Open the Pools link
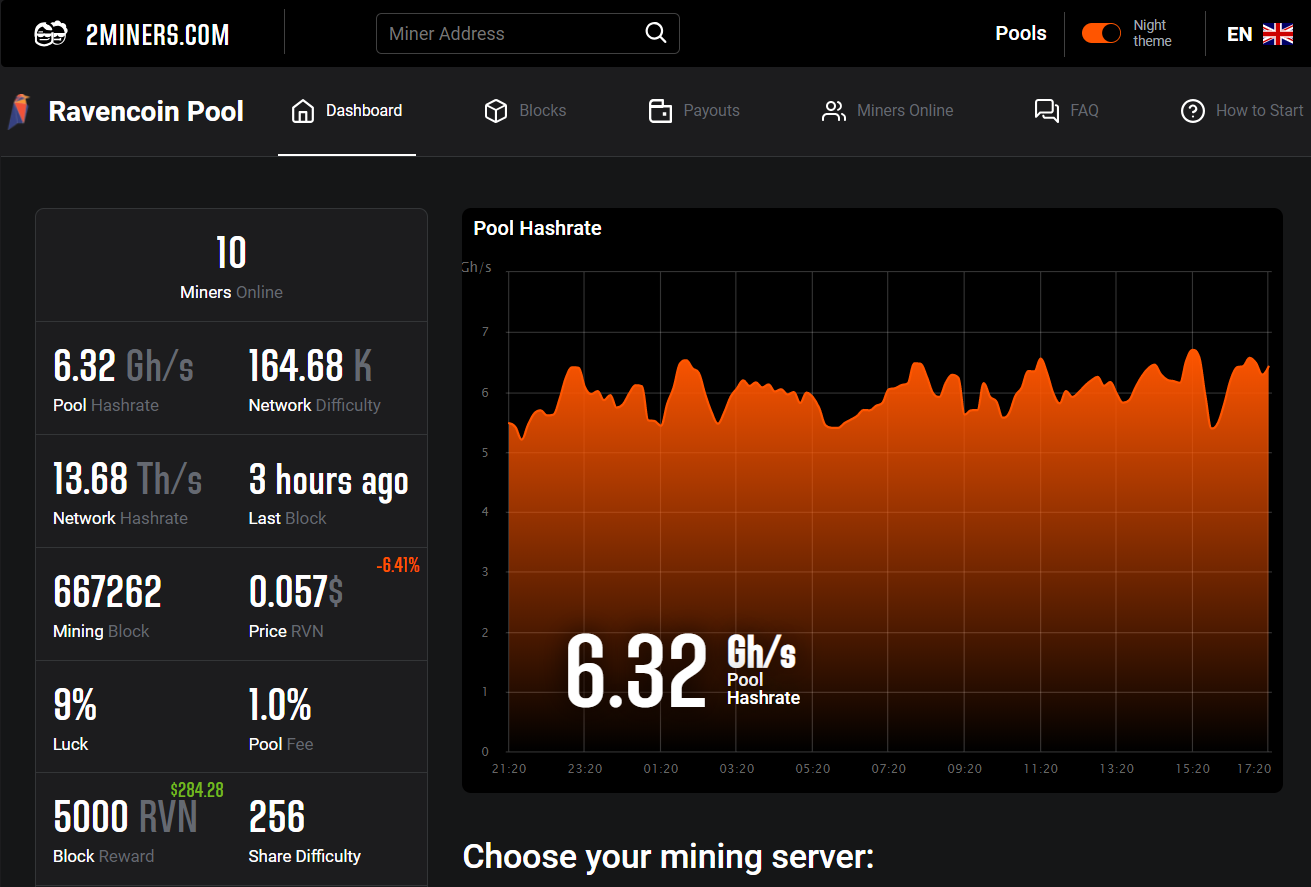1311x887 pixels. coord(1021,33)
